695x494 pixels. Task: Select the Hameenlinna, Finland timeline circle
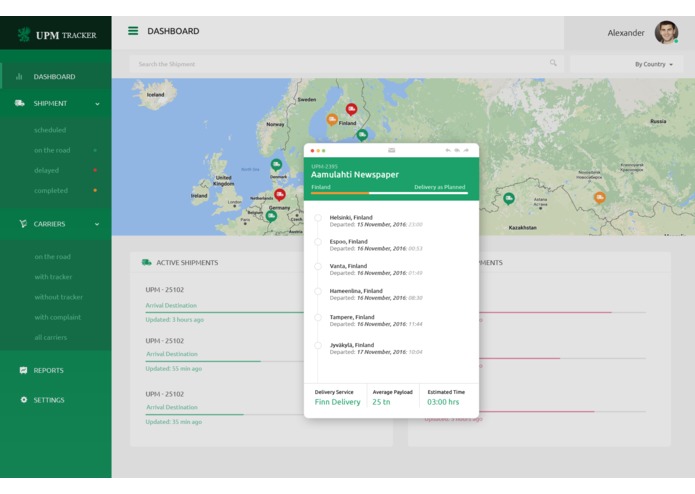[318, 291]
